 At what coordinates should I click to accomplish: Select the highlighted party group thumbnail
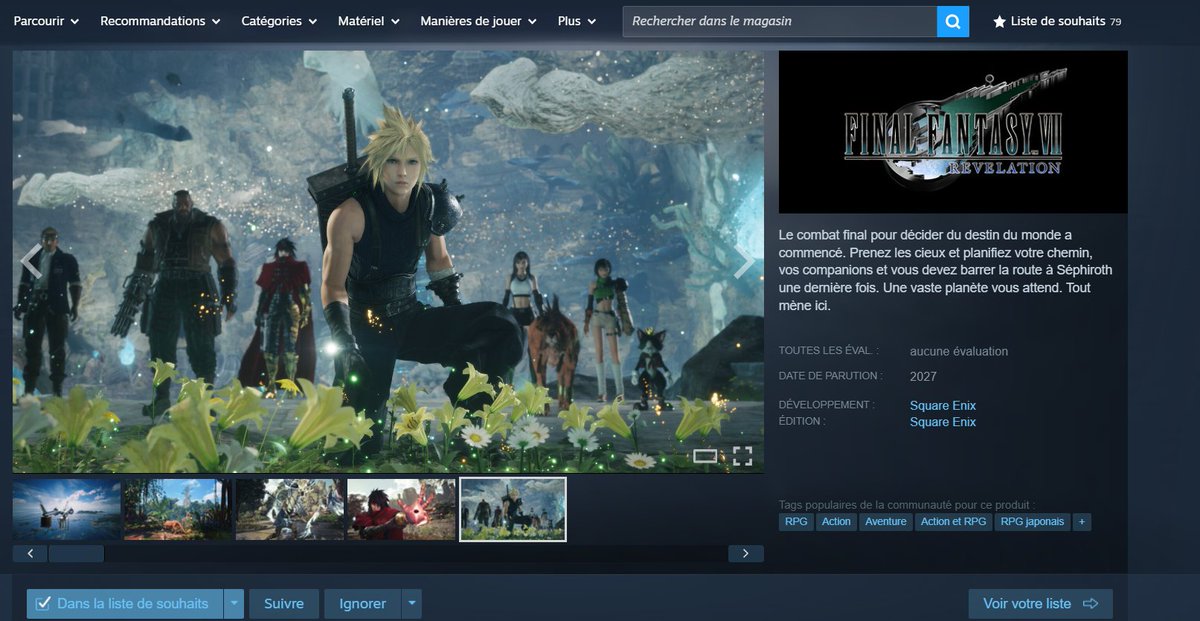[x=513, y=509]
